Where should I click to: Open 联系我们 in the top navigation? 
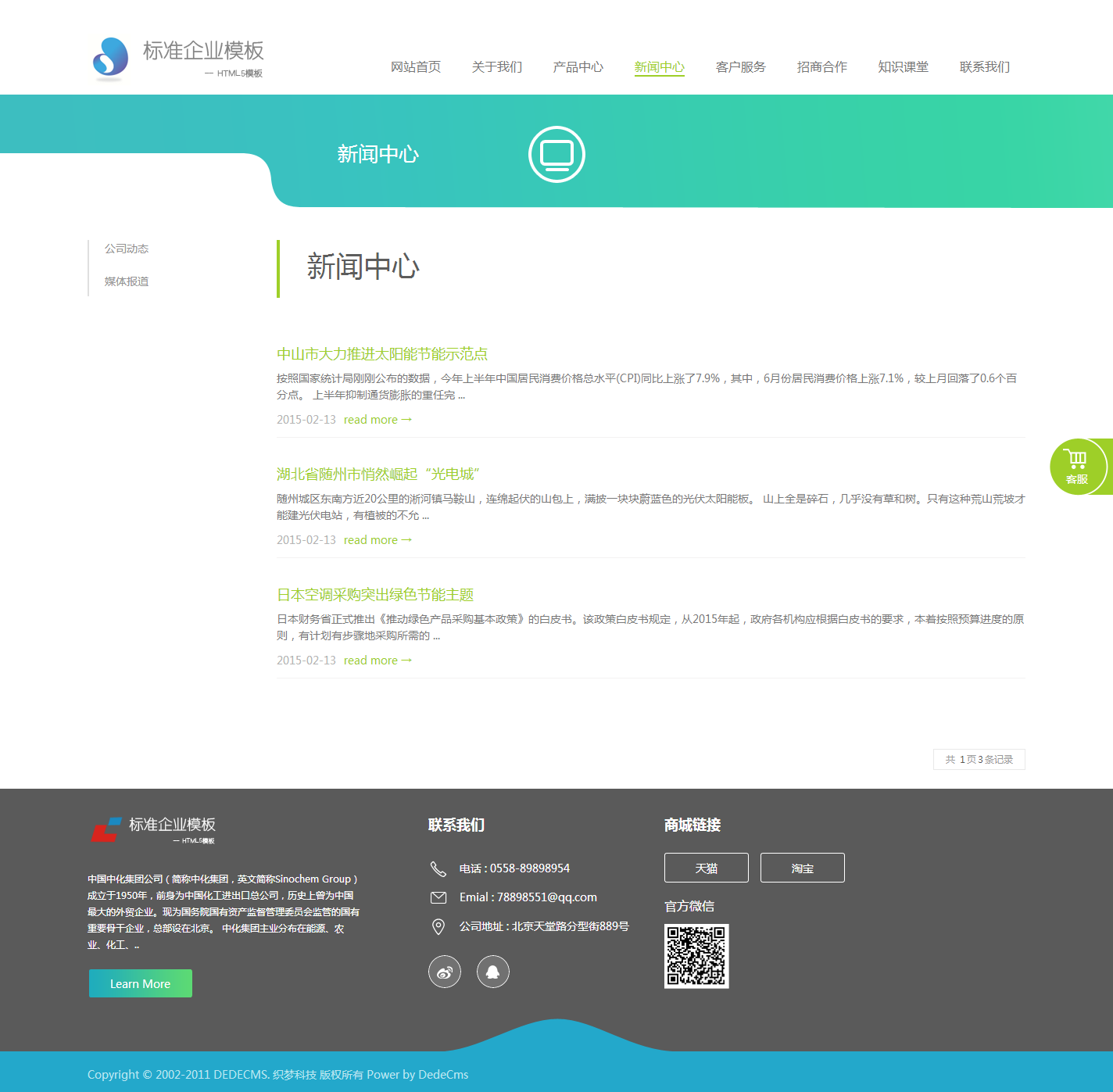pyautogui.click(x=985, y=67)
